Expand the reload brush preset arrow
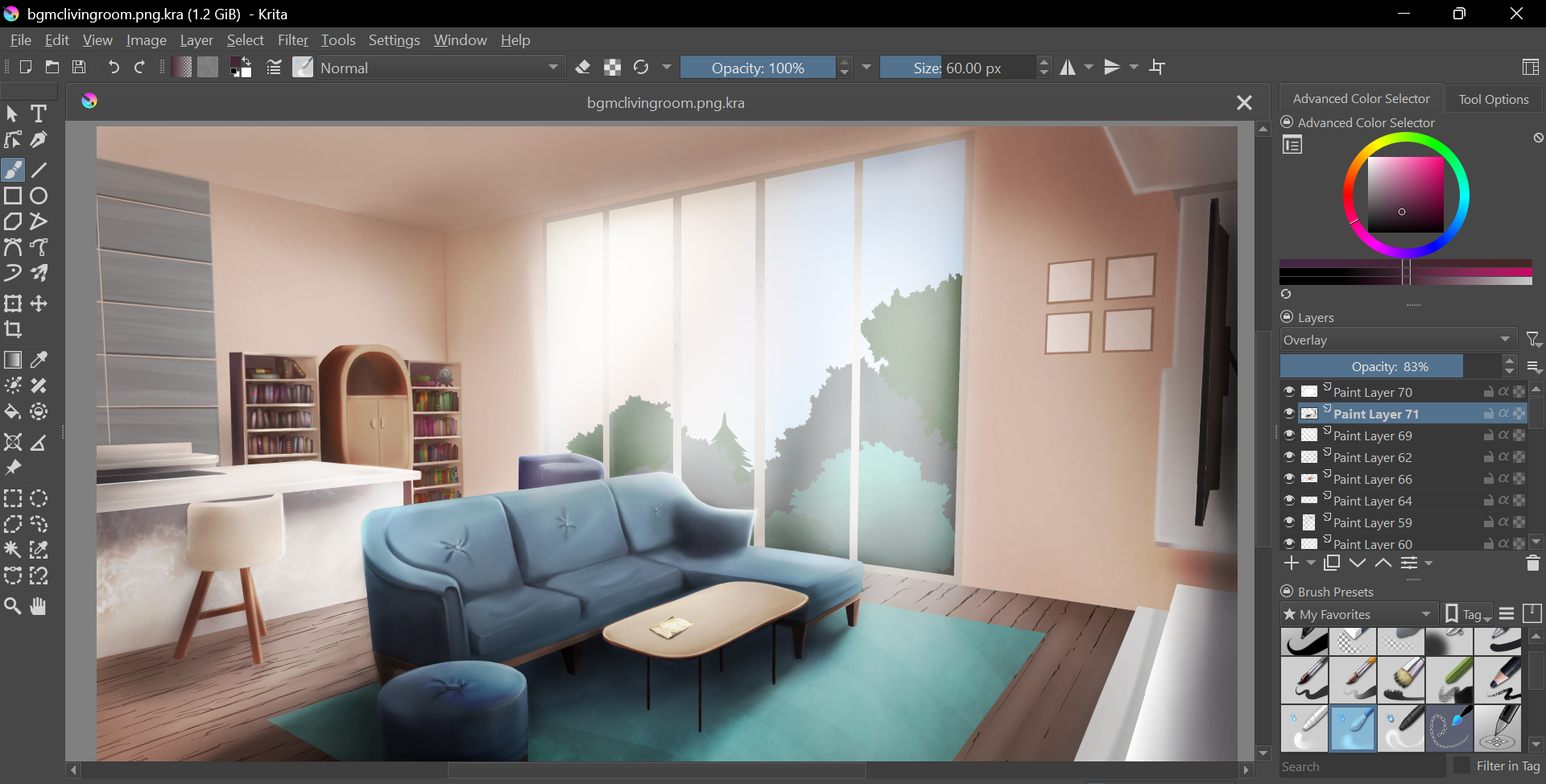The height and width of the screenshot is (784, 1546). click(667, 68)
